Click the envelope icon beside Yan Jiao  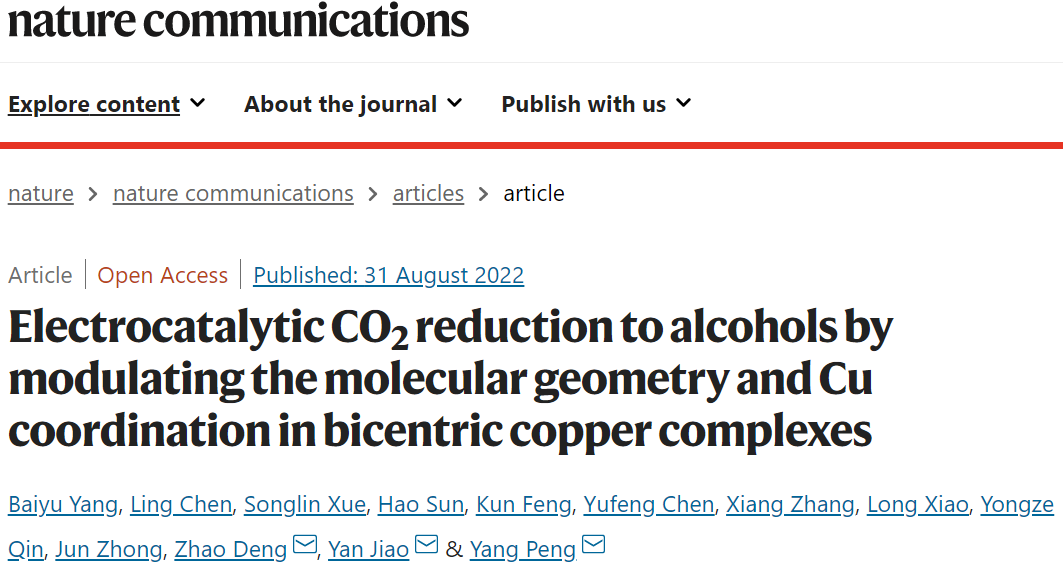coord(426,544)
